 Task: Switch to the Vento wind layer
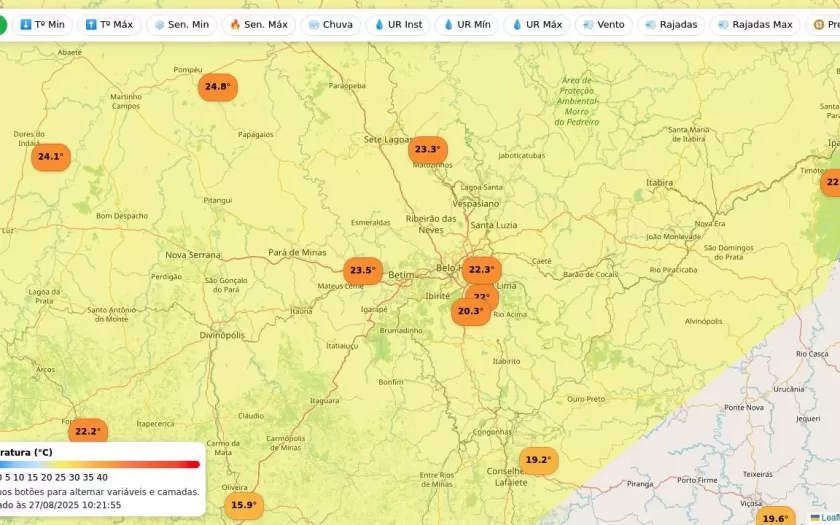pyautogui.click(x=603, y=24)
